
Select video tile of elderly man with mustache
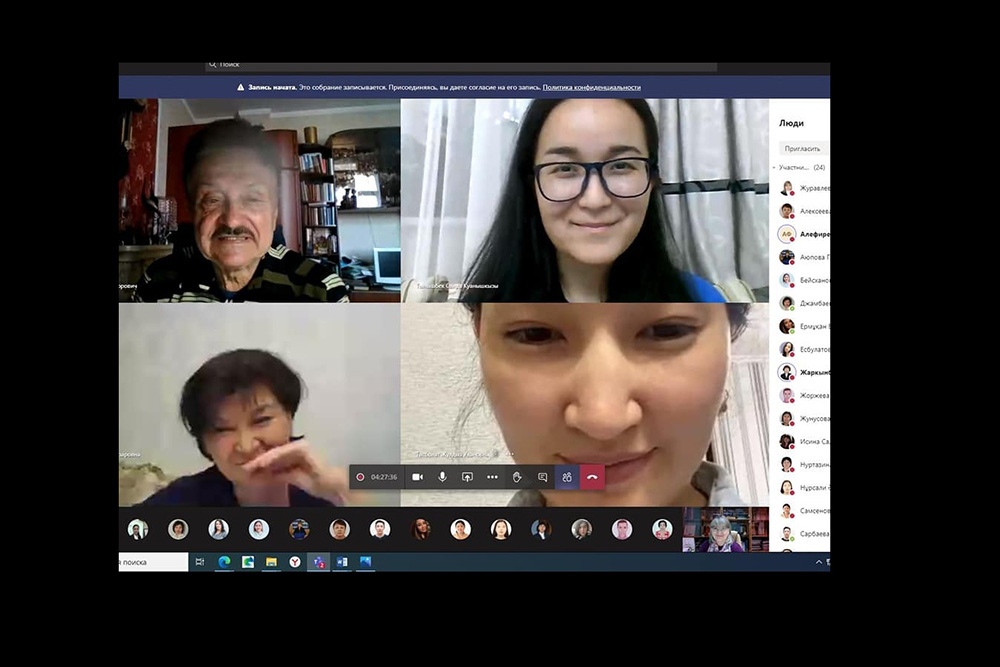tap(260, 200)
